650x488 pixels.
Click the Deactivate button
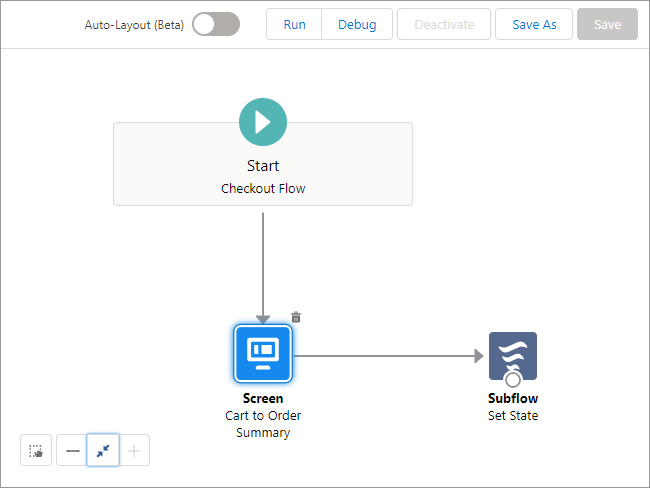click(x=444, y=25)
